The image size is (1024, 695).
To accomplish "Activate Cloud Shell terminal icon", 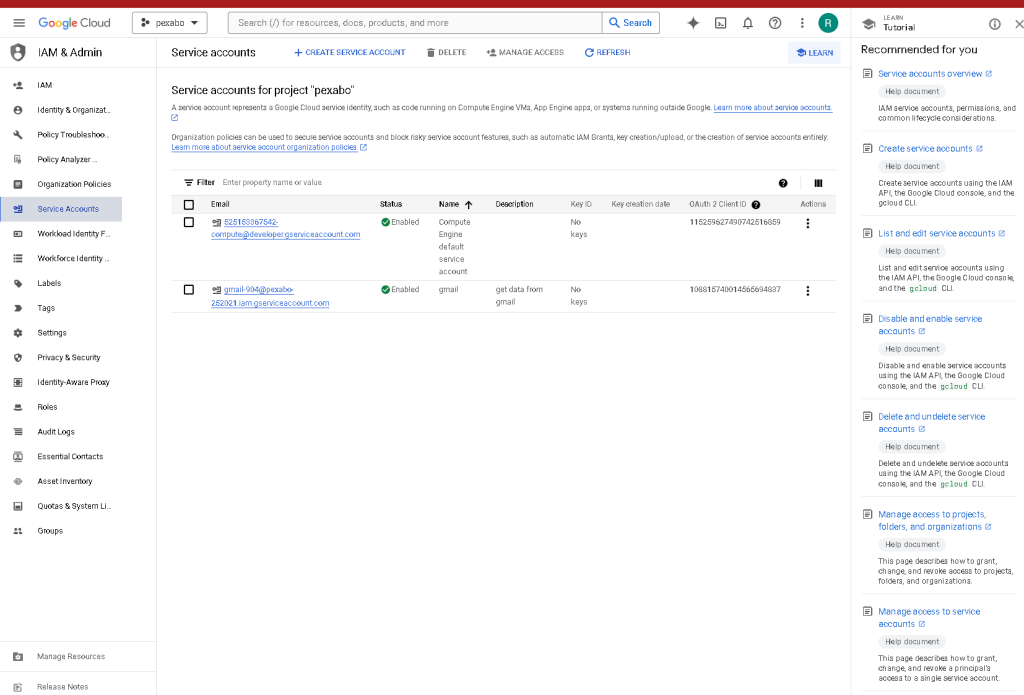I will 720,23.
